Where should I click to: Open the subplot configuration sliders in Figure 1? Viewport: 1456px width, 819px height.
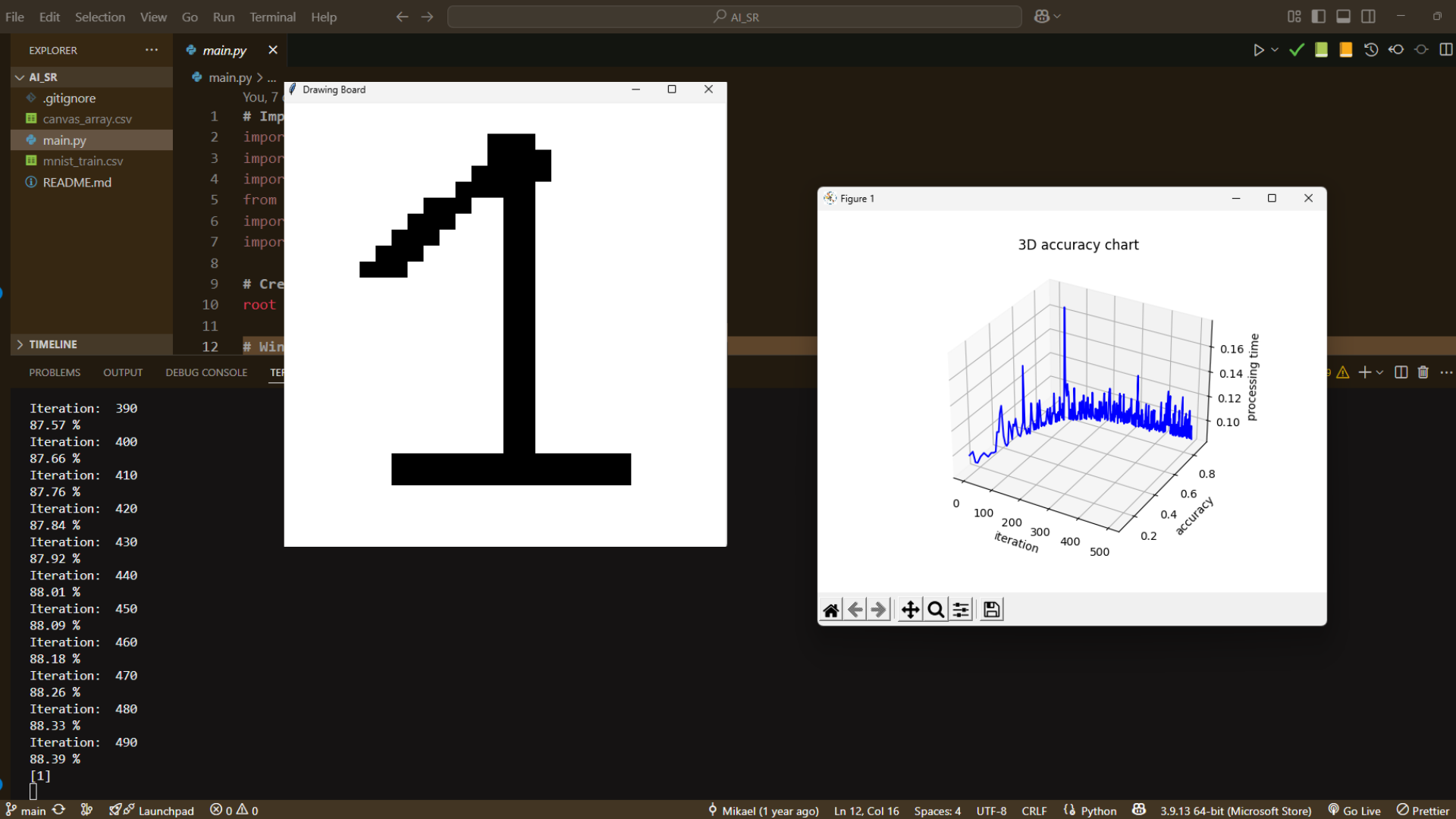pyautogui.click(x=960, y=609)
